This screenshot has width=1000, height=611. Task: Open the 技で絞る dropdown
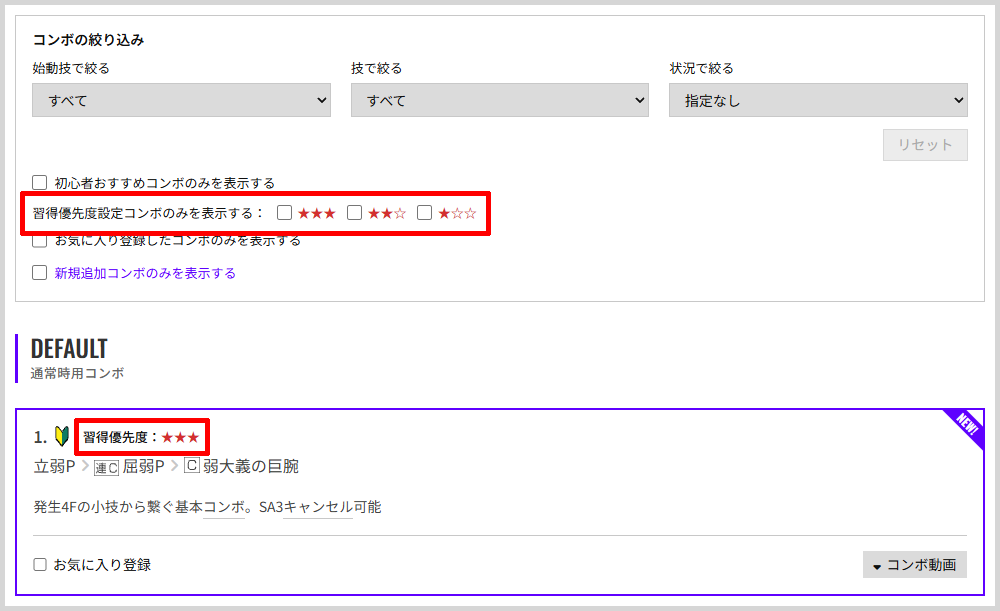499,100
